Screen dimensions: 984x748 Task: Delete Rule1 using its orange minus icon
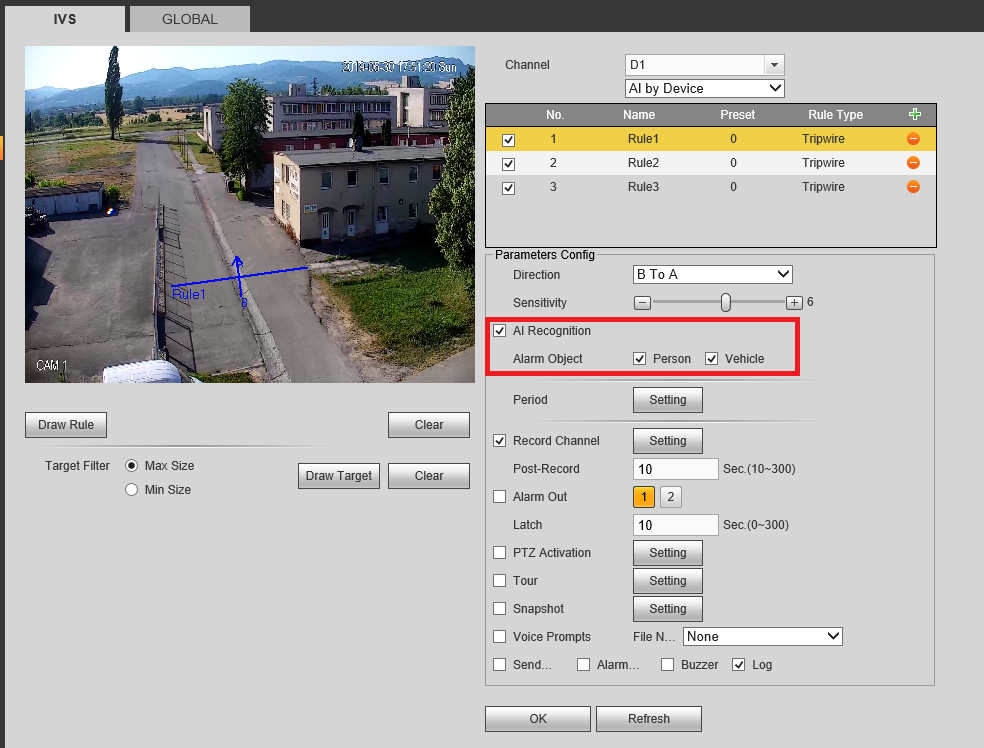913,139
